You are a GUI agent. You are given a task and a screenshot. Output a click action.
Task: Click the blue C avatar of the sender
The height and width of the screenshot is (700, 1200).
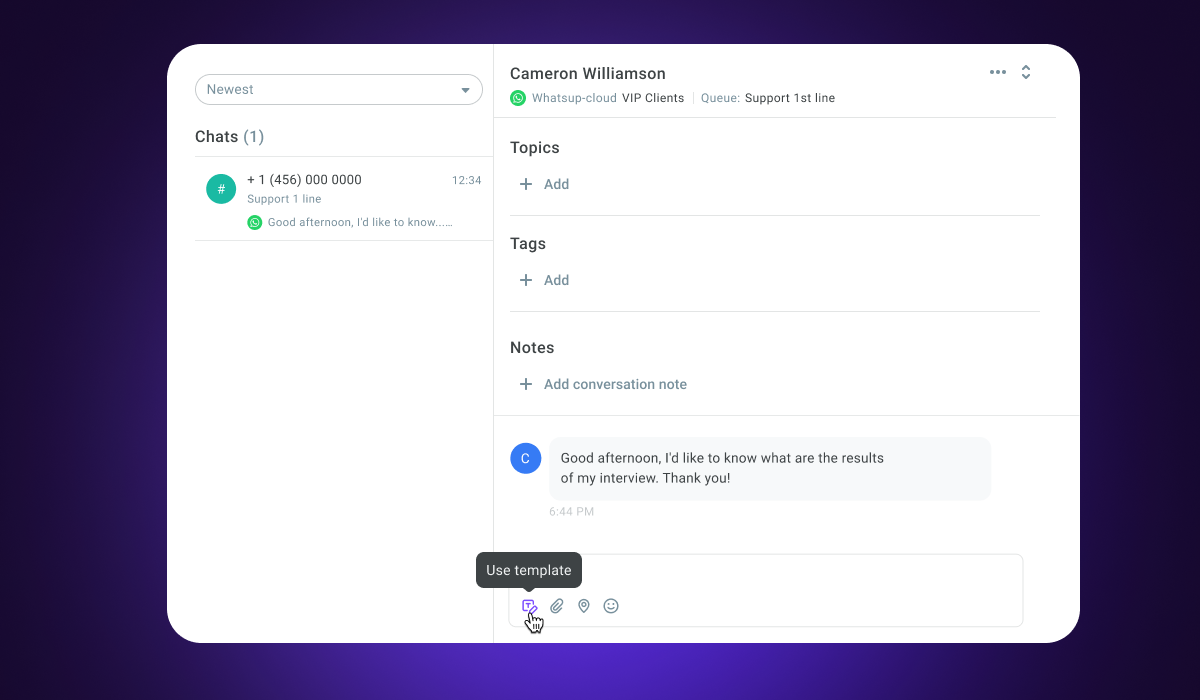click(526, 458)
